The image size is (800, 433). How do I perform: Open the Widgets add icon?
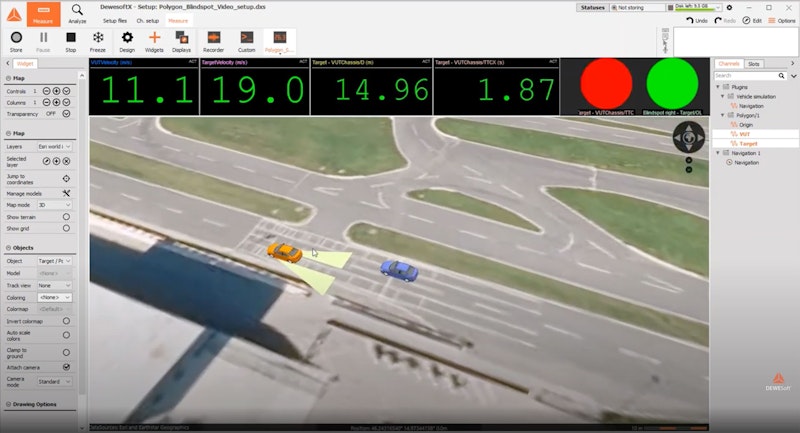coord(154,42)
